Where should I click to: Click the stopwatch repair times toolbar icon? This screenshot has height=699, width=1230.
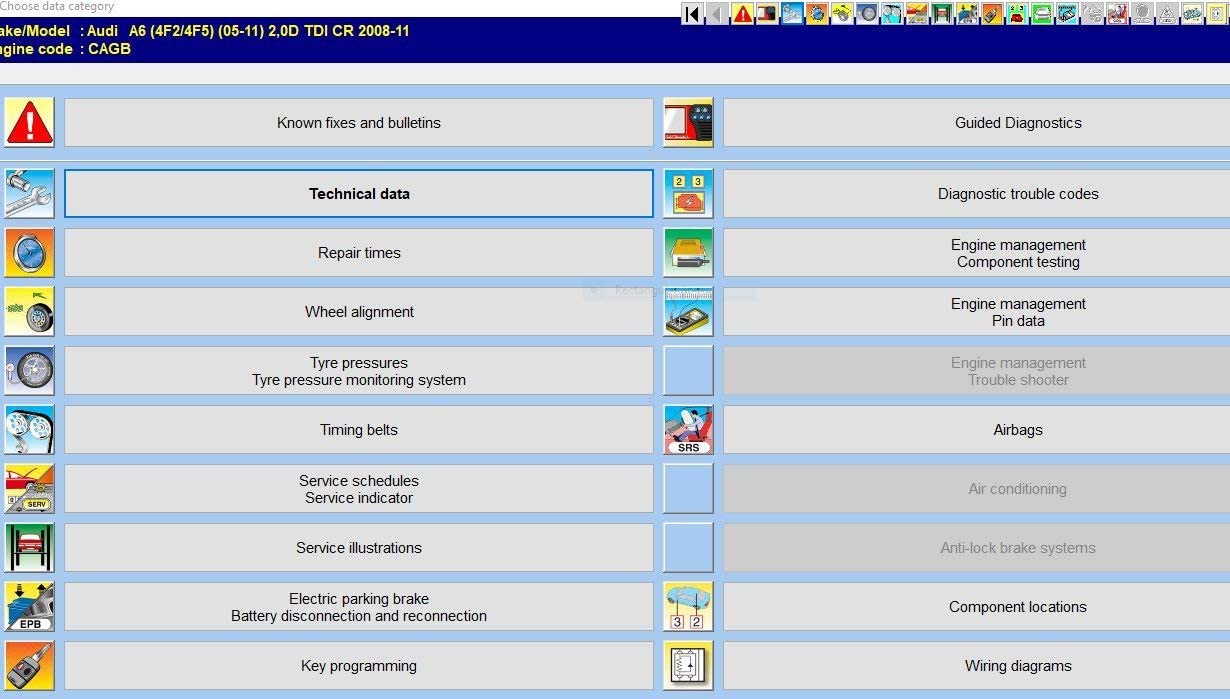pyautogui.click(x=816, y=14)
